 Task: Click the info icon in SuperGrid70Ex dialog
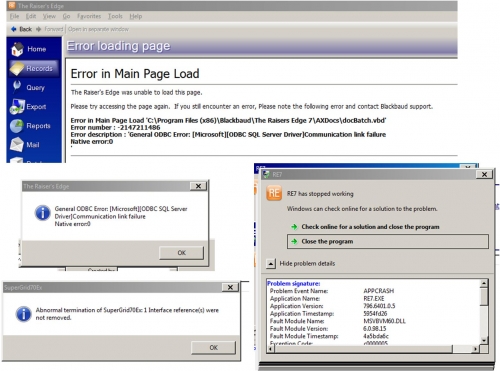pos(24,314)
